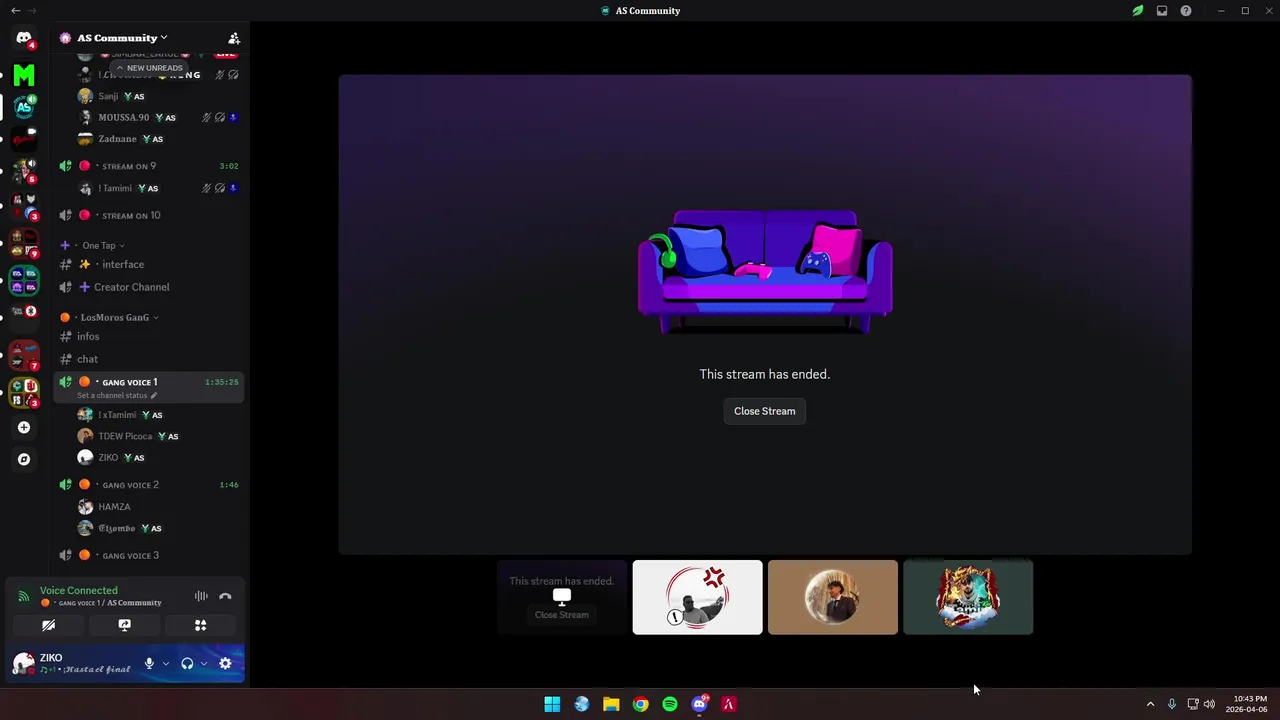The image size is (1280, 720).
Task: Click the red A app in taskbar
Action: pyautogui.click(x=729, y=704)
